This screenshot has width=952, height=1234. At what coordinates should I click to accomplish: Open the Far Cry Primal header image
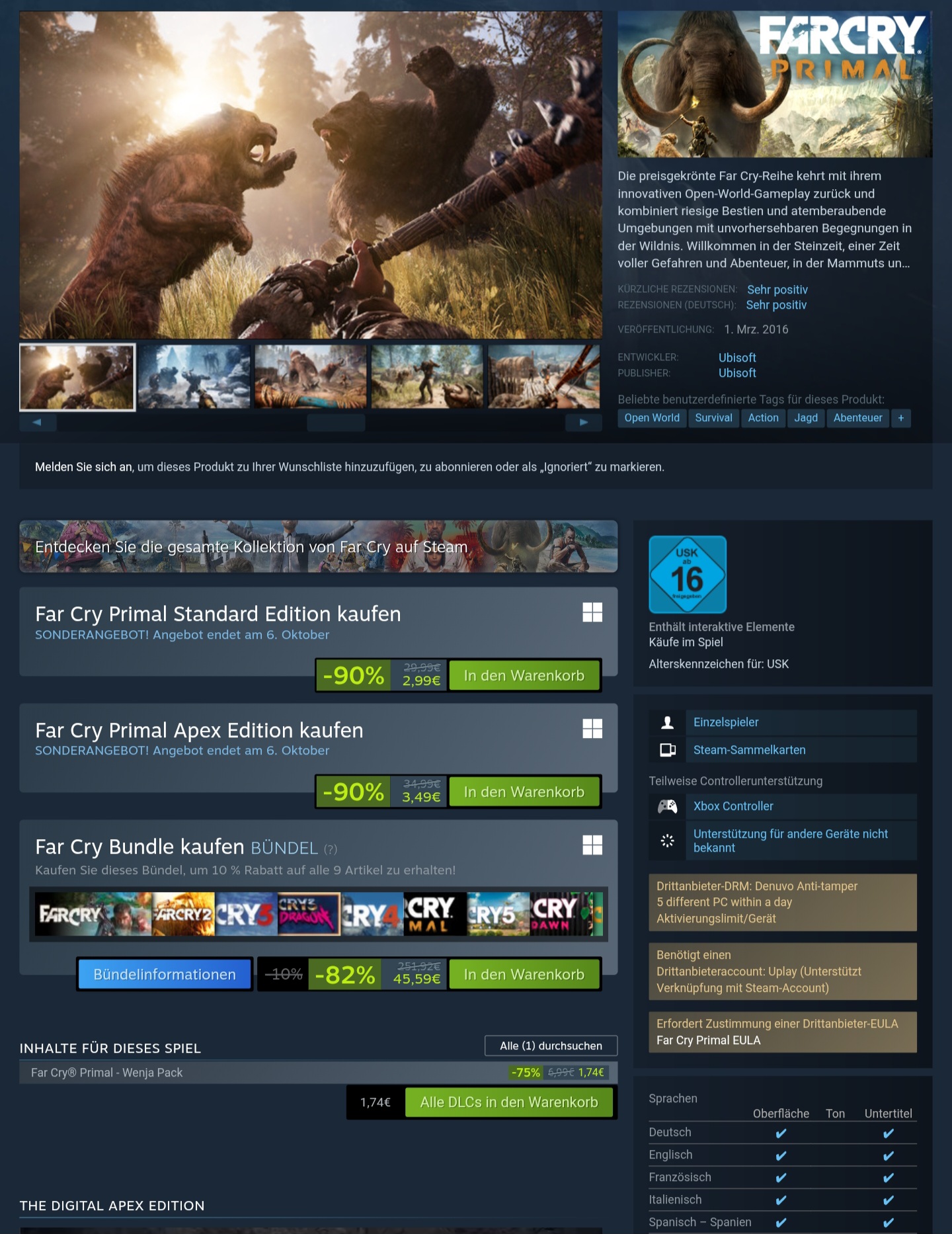[x=775, y=85]
